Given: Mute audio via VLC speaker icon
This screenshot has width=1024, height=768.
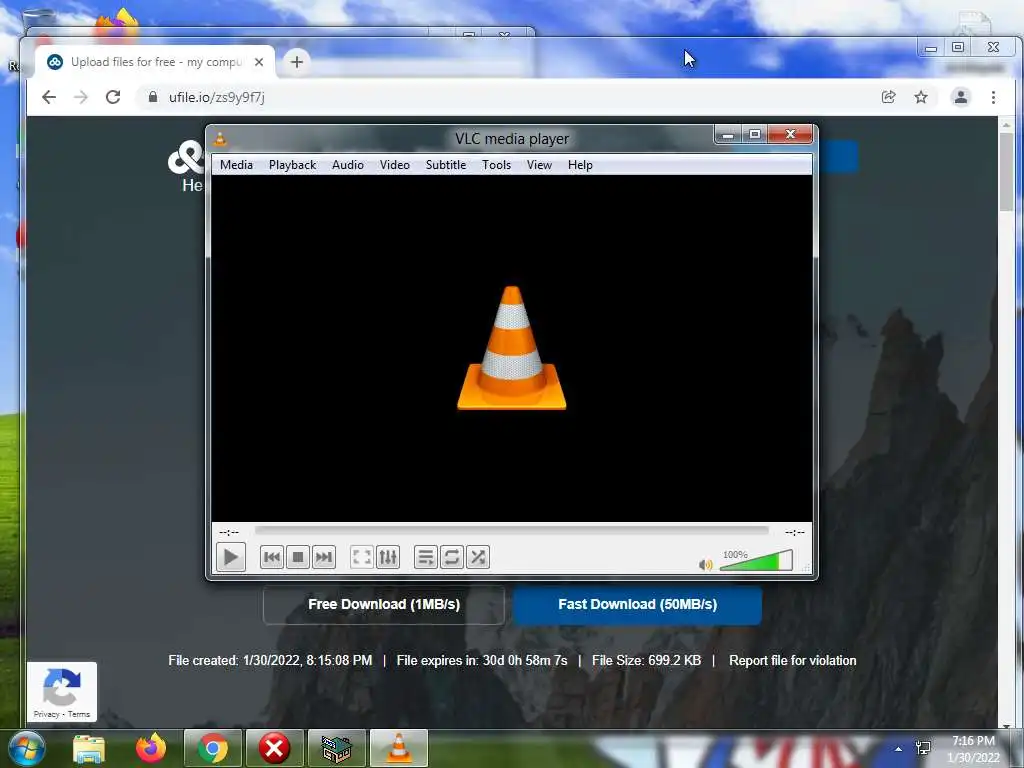Looking at the screenshot, I should [705, 564].
